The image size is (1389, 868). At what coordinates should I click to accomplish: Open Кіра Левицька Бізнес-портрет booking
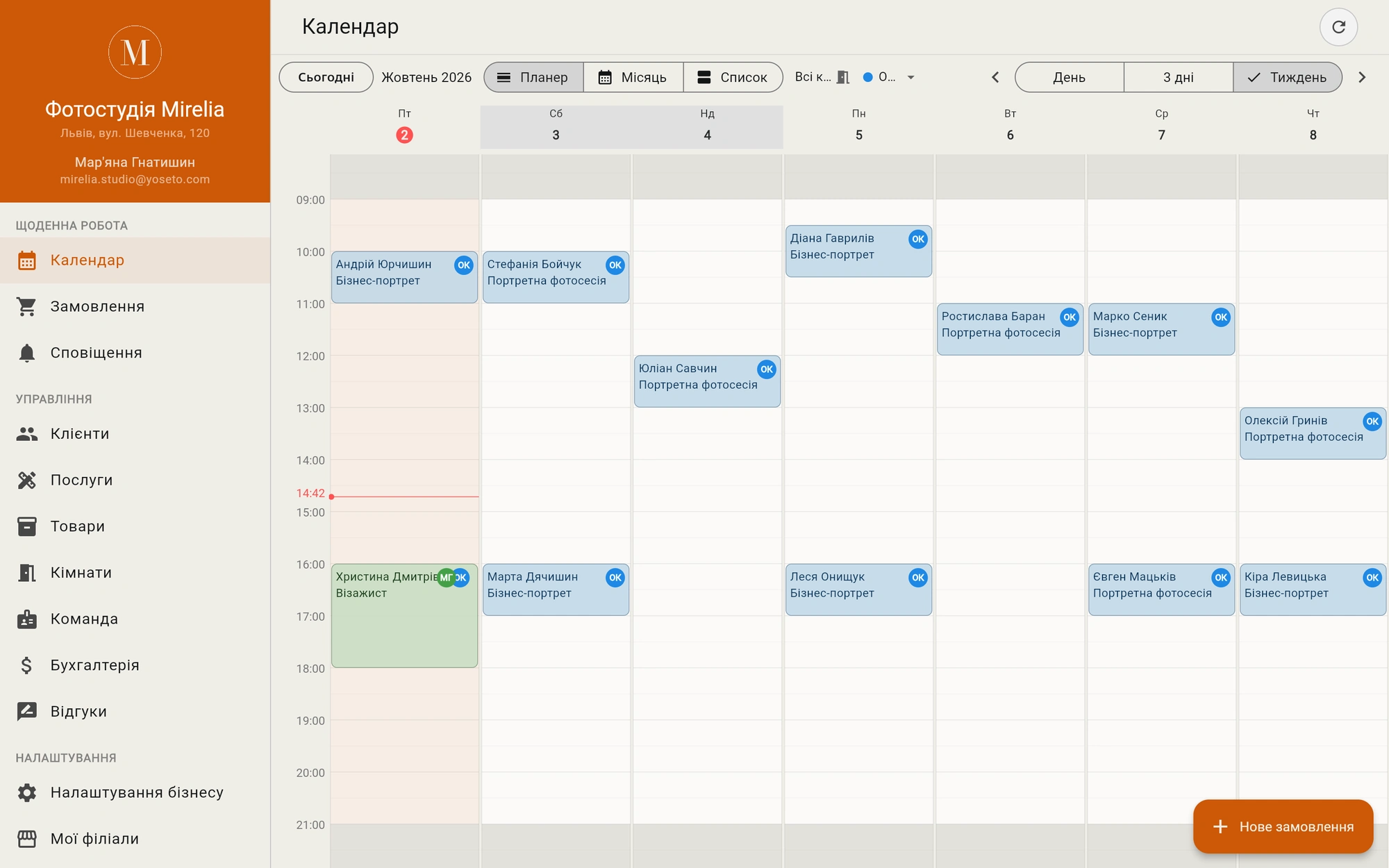(1313, 590)
